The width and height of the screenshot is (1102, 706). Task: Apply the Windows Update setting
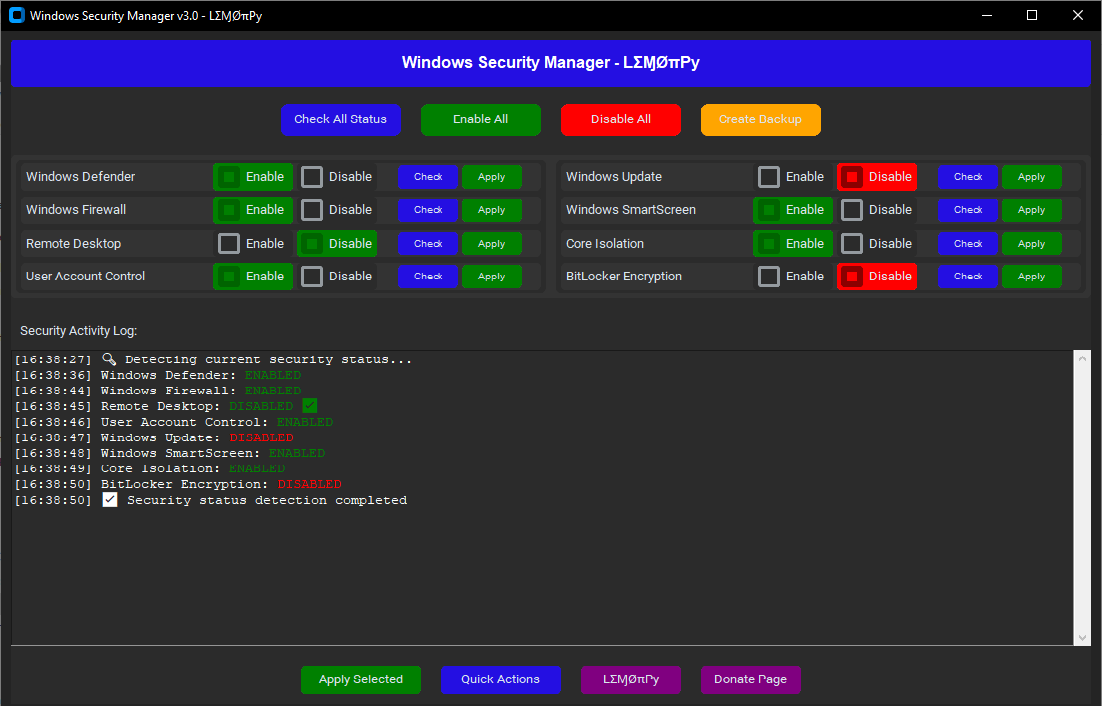coord(1031,177)
